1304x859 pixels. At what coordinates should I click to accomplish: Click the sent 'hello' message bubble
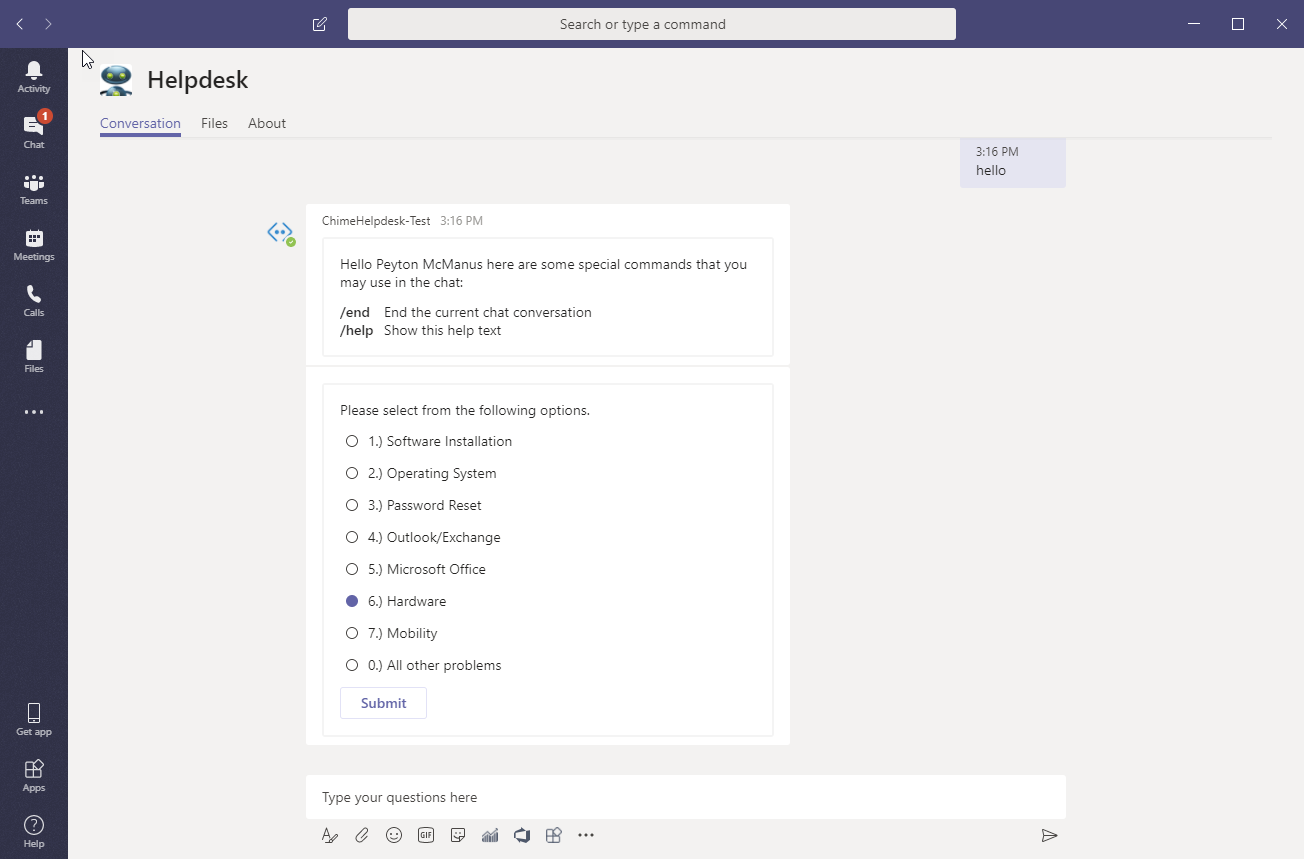1013,162
